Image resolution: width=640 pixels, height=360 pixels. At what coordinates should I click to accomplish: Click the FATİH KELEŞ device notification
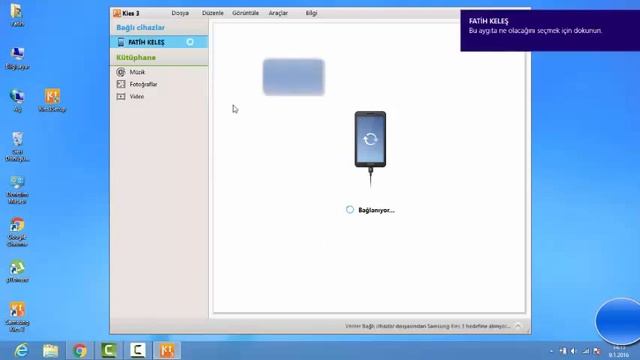pos(550,31)
